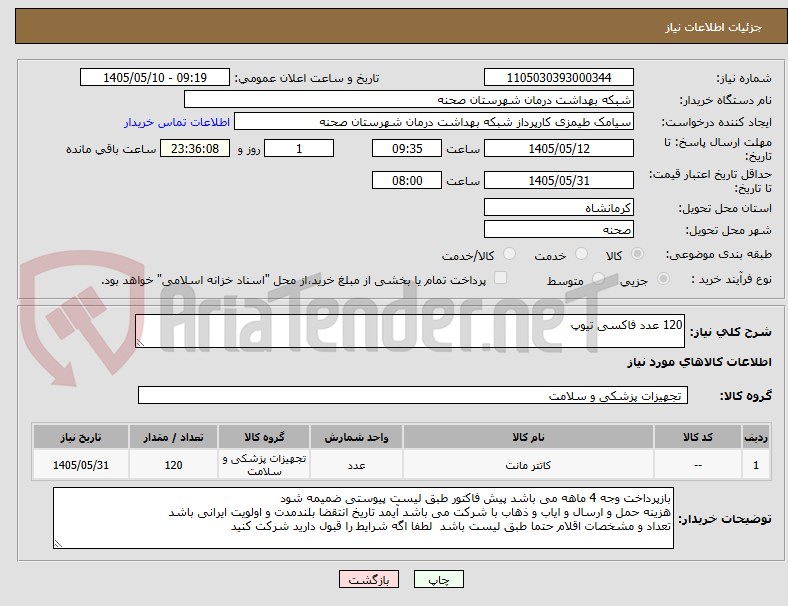Viewport: 788px width, 606px height.
Task: Select the متوسط purchase type radio
Action: [598, 279]
